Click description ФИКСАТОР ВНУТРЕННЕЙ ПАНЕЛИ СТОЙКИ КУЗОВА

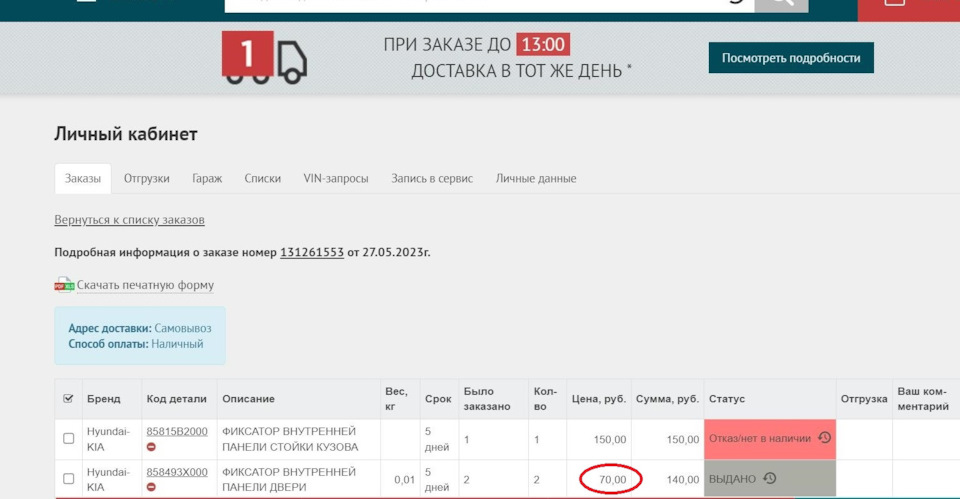coord(290,439)
